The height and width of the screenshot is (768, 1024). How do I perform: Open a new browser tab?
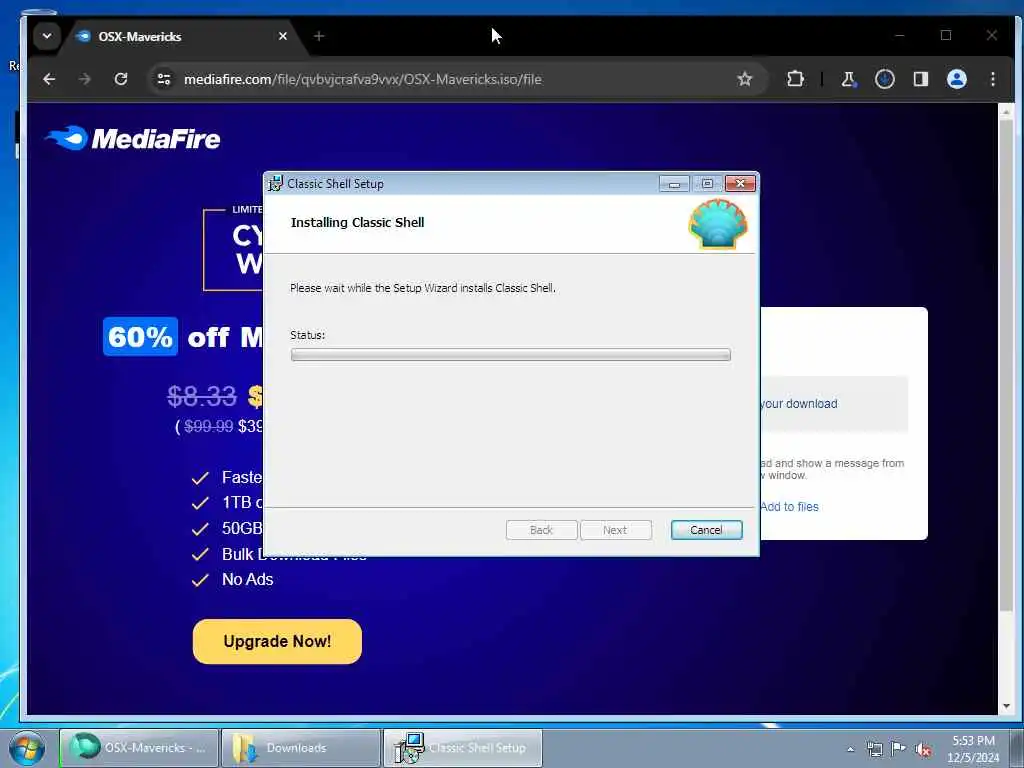pos(319,36)
